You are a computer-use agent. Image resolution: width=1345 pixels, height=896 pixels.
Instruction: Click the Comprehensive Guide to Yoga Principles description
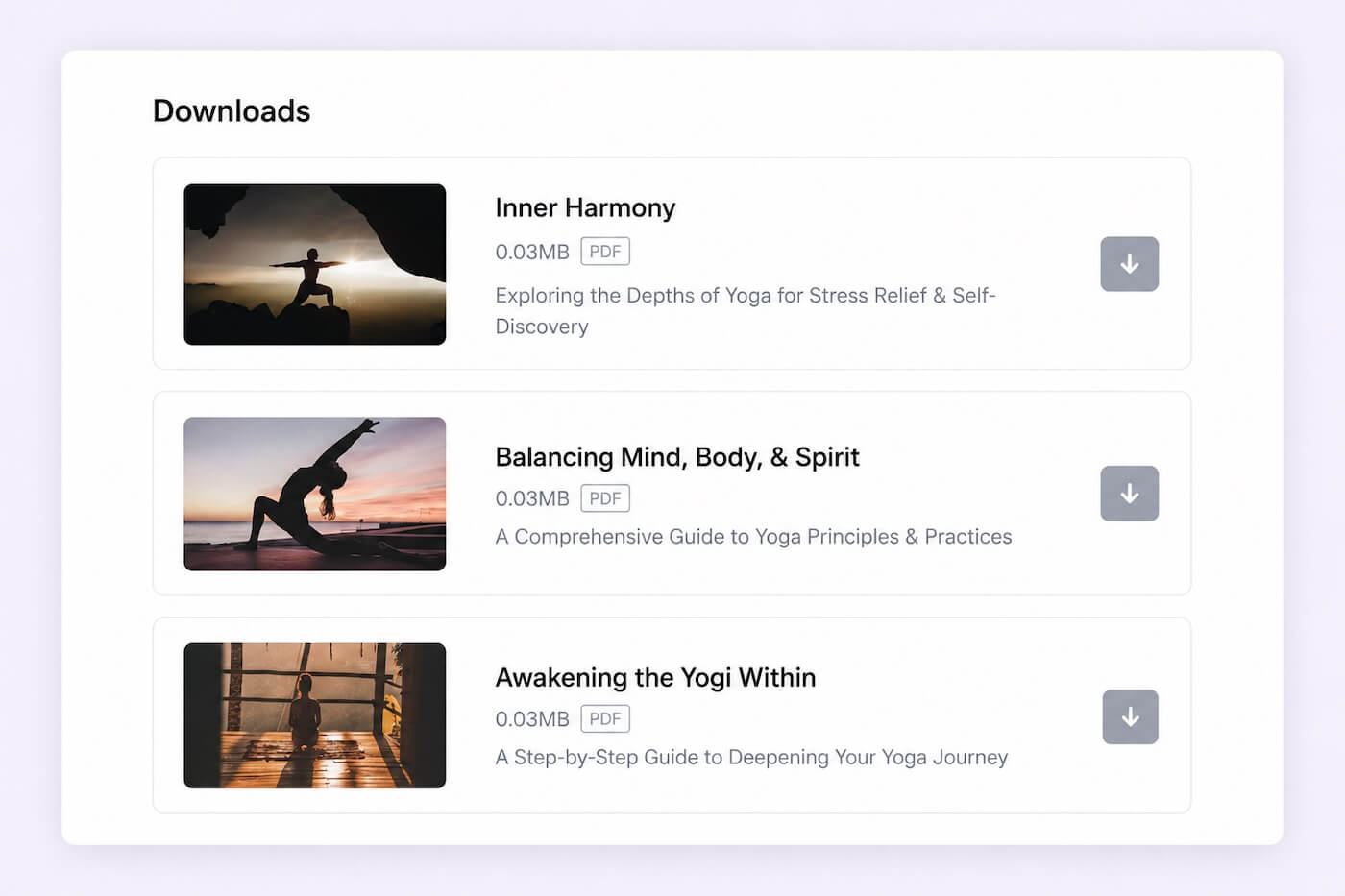click(x=753, y=537)
